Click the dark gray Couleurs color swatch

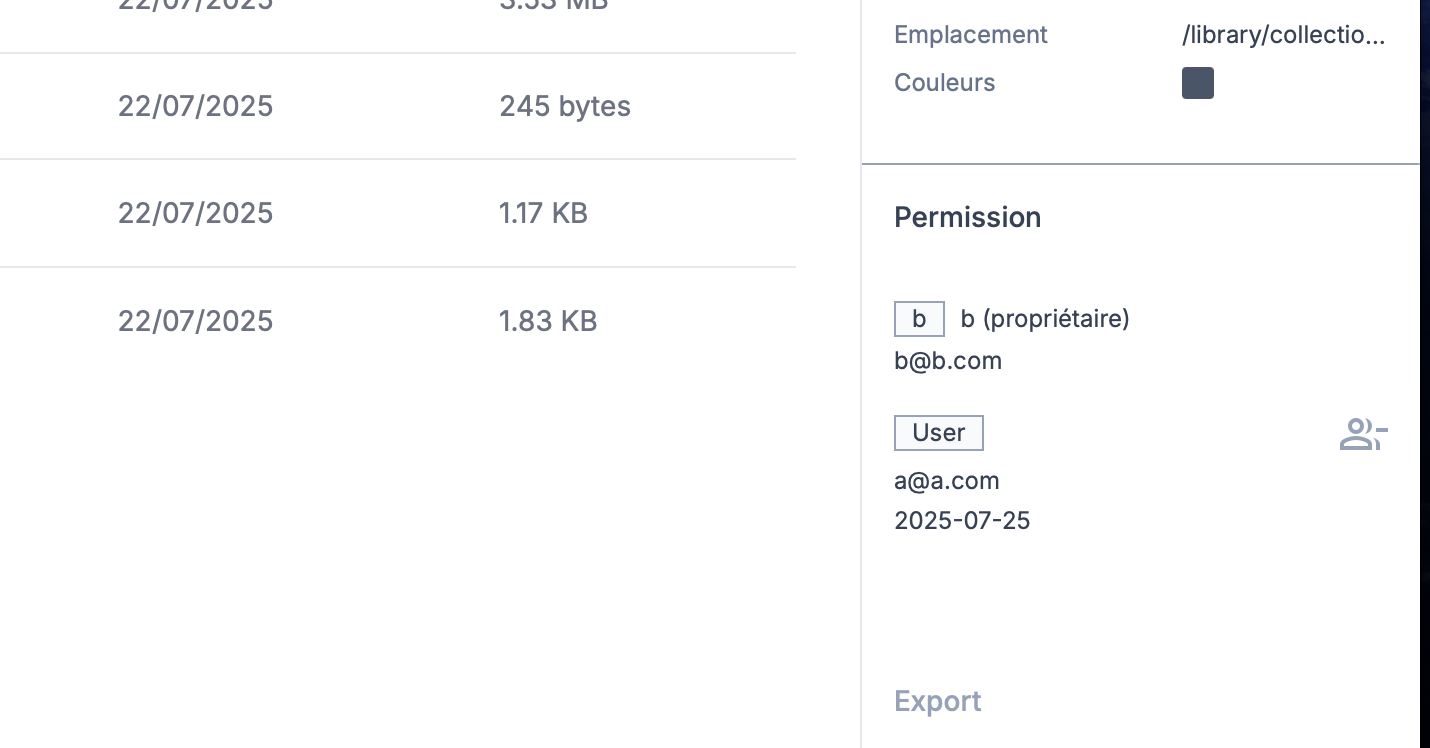[1197, 83]
